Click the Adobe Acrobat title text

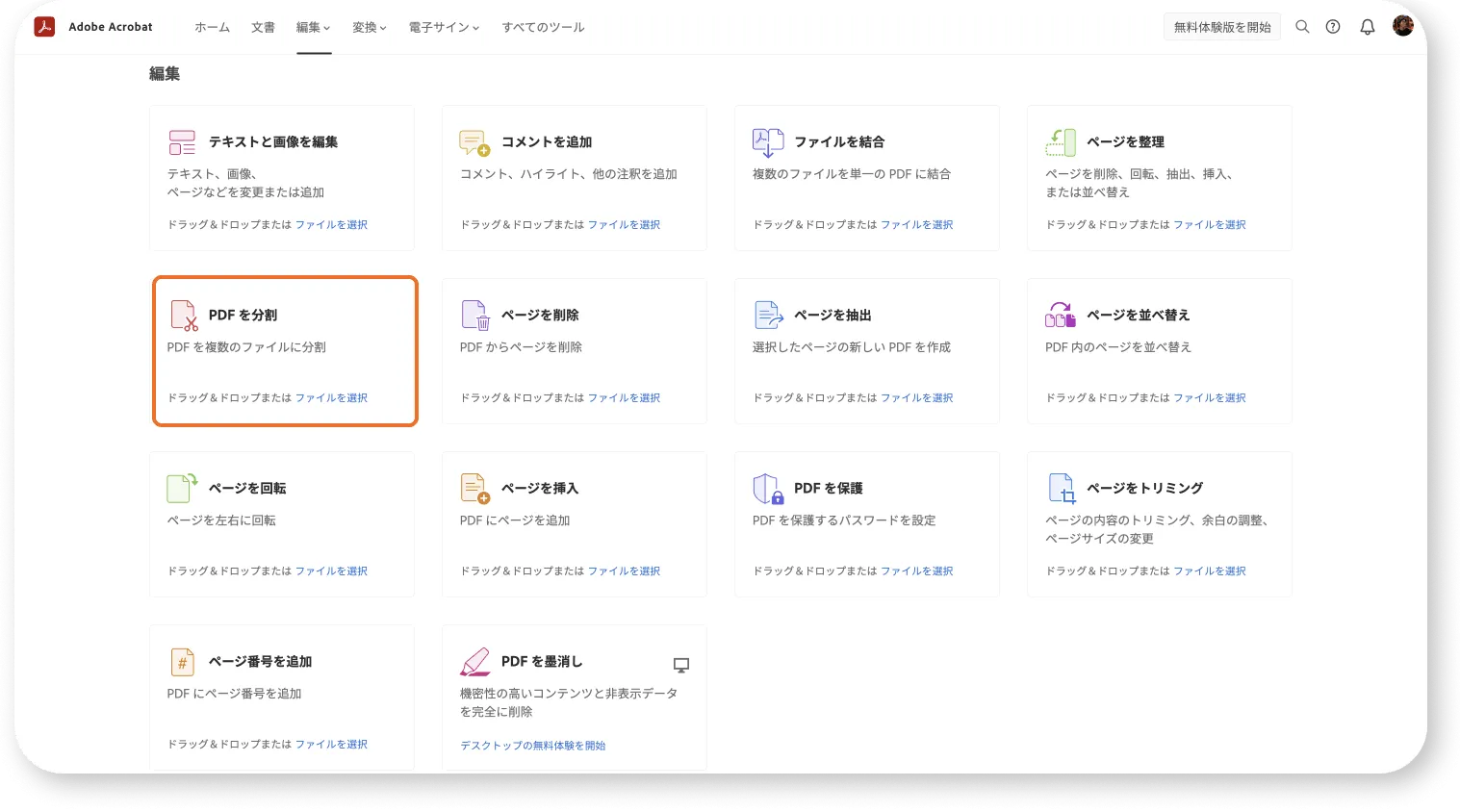pyautogui.click(x=111, y=27)
